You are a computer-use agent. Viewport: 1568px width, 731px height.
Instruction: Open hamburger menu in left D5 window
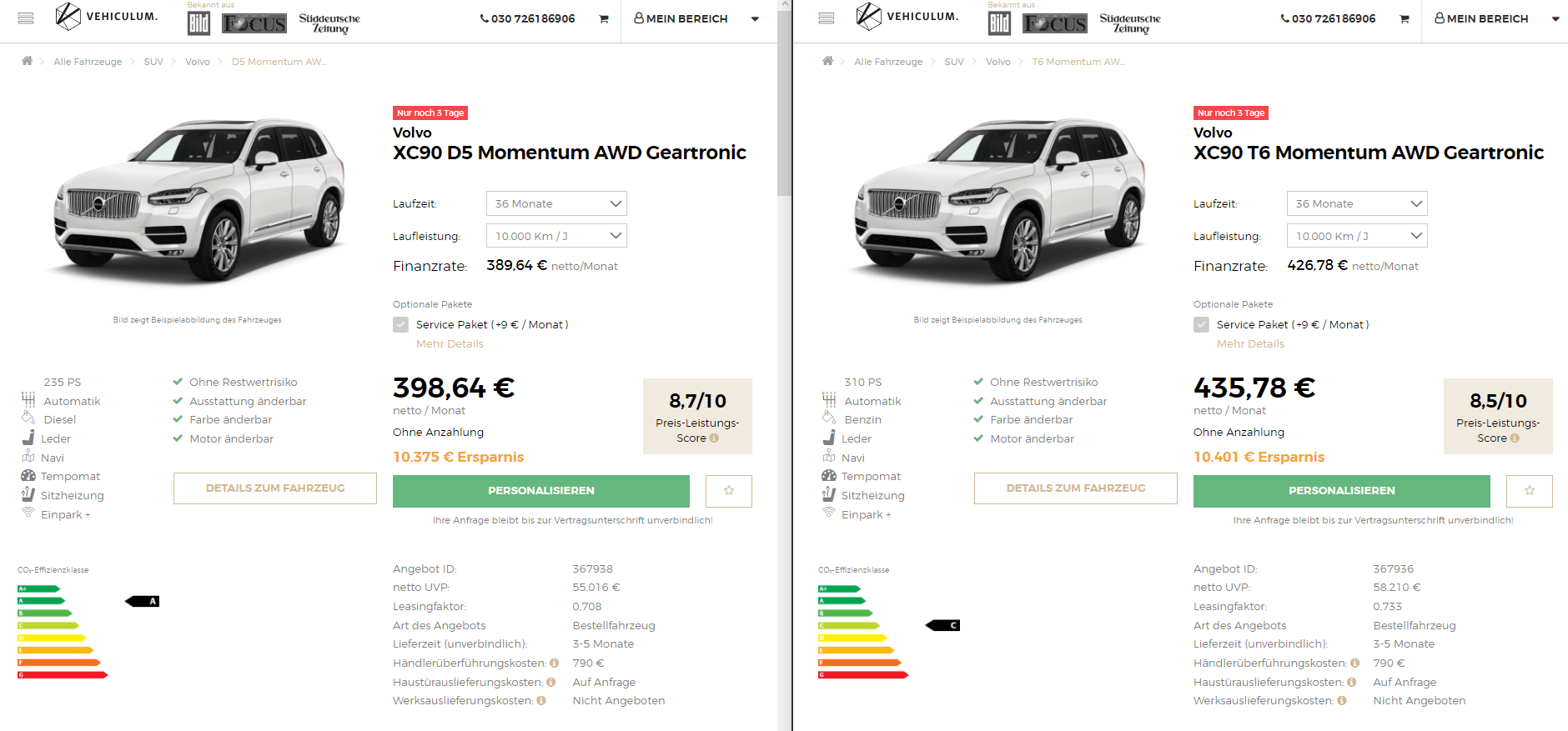point(26,18)
